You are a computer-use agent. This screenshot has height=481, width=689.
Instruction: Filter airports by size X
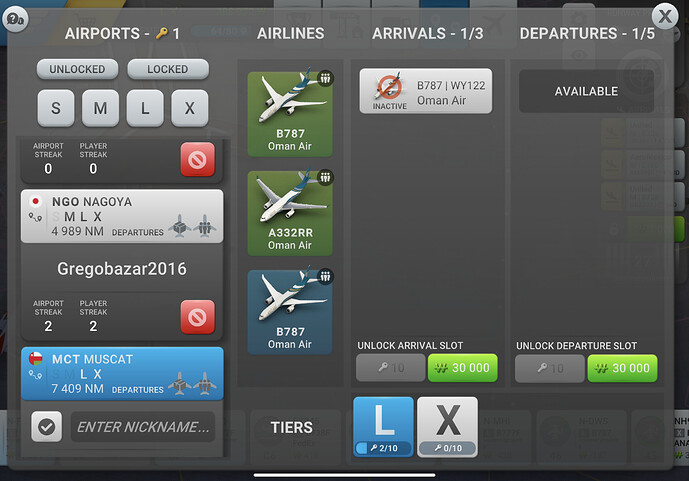(190, 108)
